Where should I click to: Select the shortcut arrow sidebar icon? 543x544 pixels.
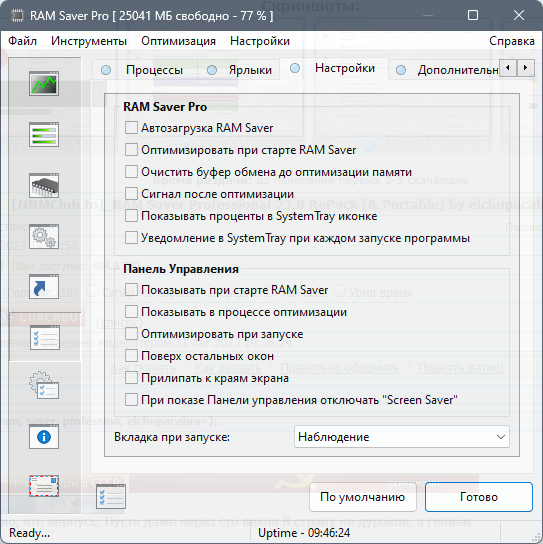click(44, 287)
